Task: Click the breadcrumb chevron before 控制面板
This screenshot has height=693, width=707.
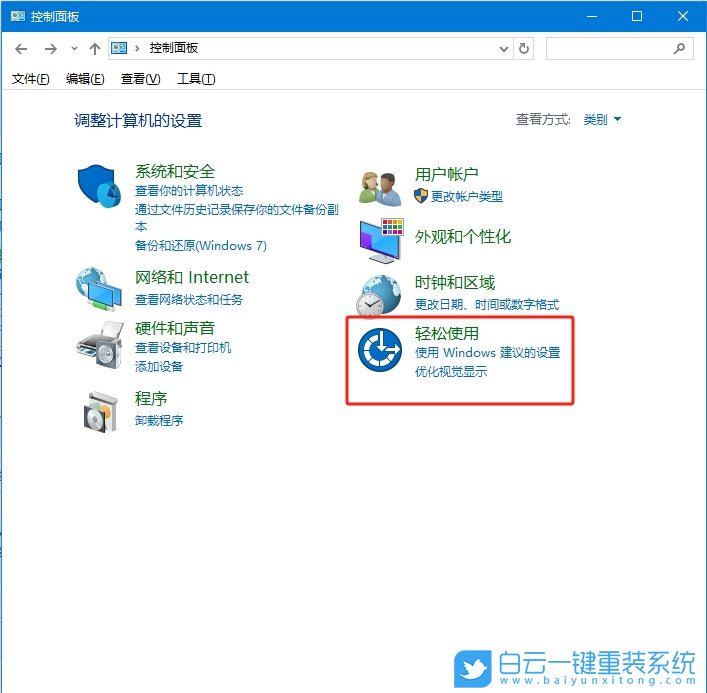Action: [x=137, y=48]
